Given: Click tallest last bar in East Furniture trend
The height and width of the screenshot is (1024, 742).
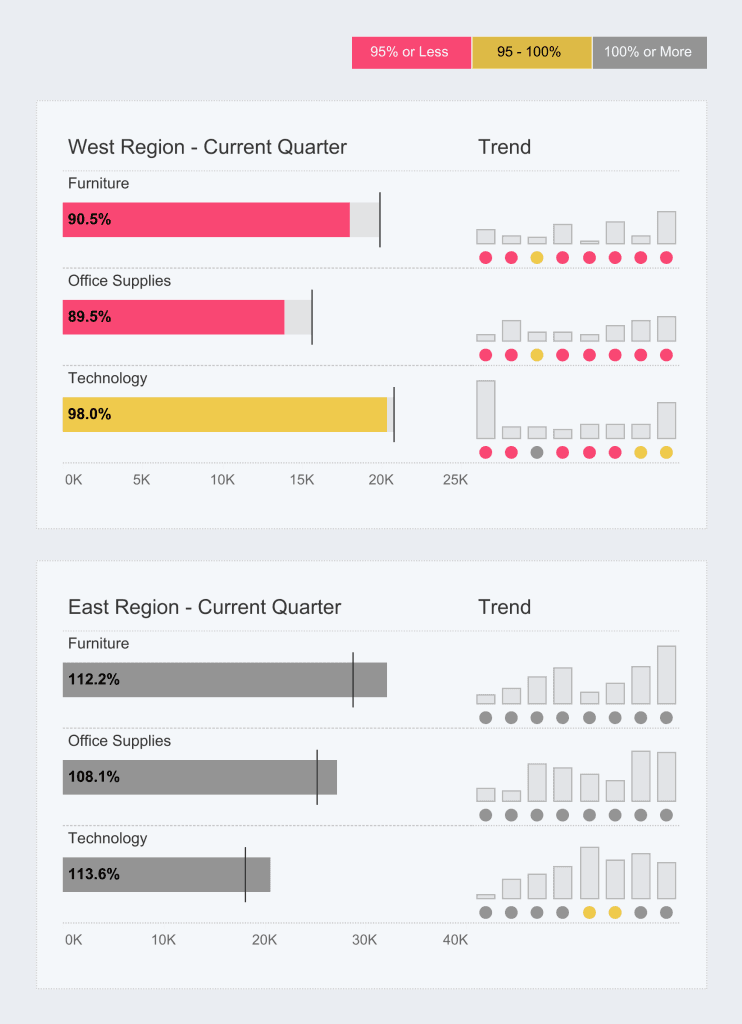Looking at the screenshot, I should pos(666,675).
